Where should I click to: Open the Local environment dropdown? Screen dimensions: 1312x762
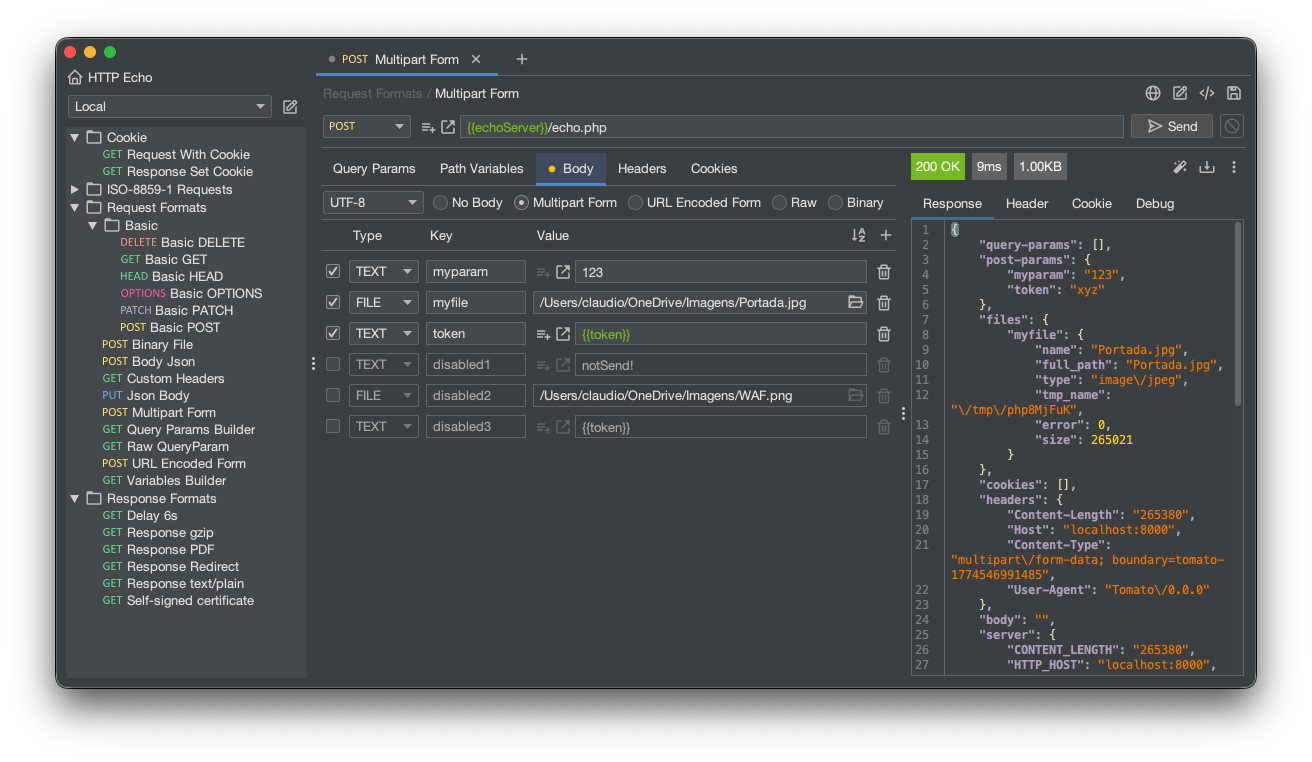[170, 107]
